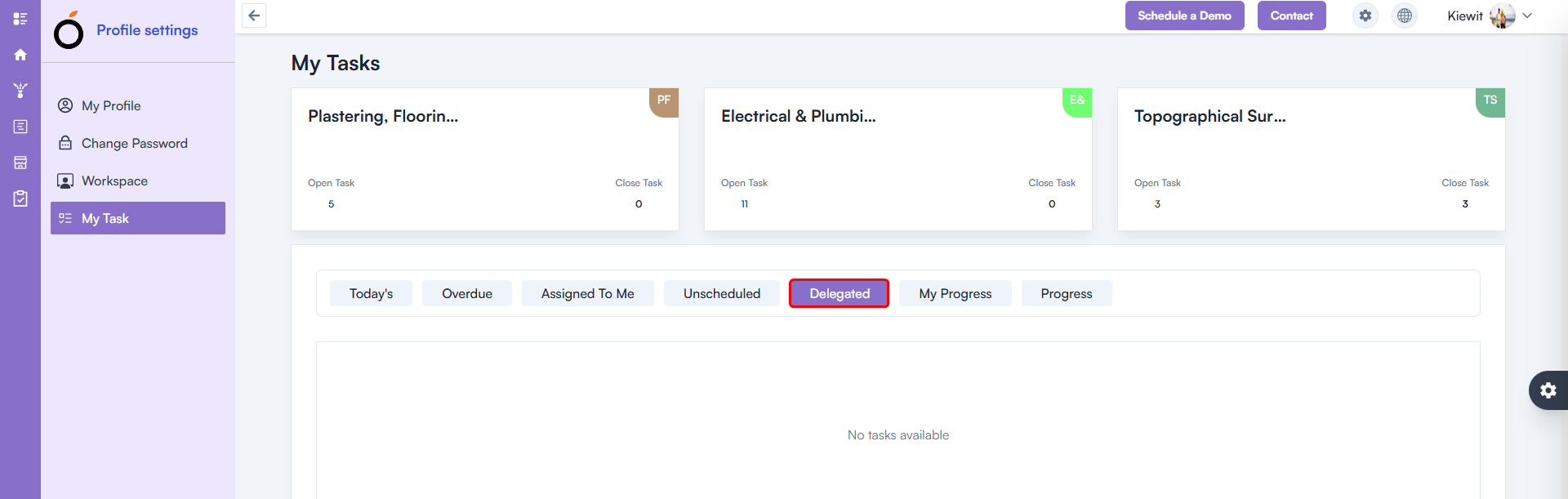Select My Profile in the settings menu
Image resolution: width=1568 pixels, height=499 pixels.
[x=110, y=105]
